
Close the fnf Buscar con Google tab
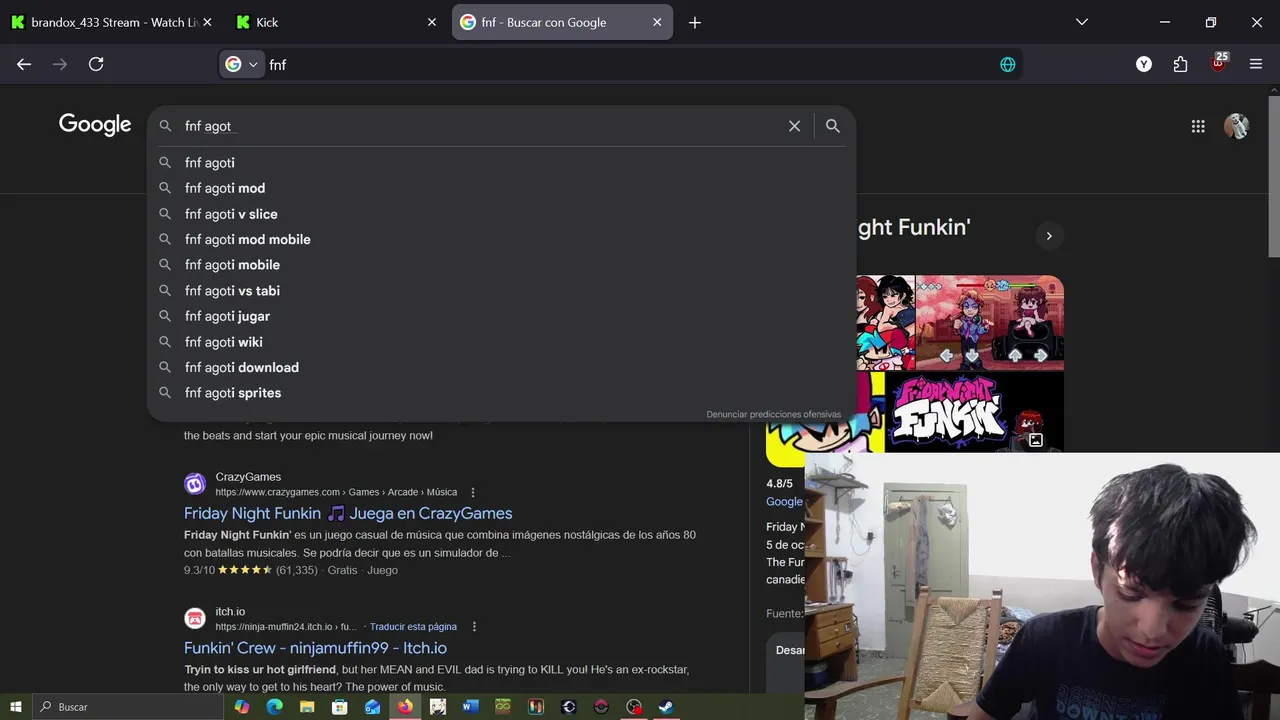click(657, 22)
